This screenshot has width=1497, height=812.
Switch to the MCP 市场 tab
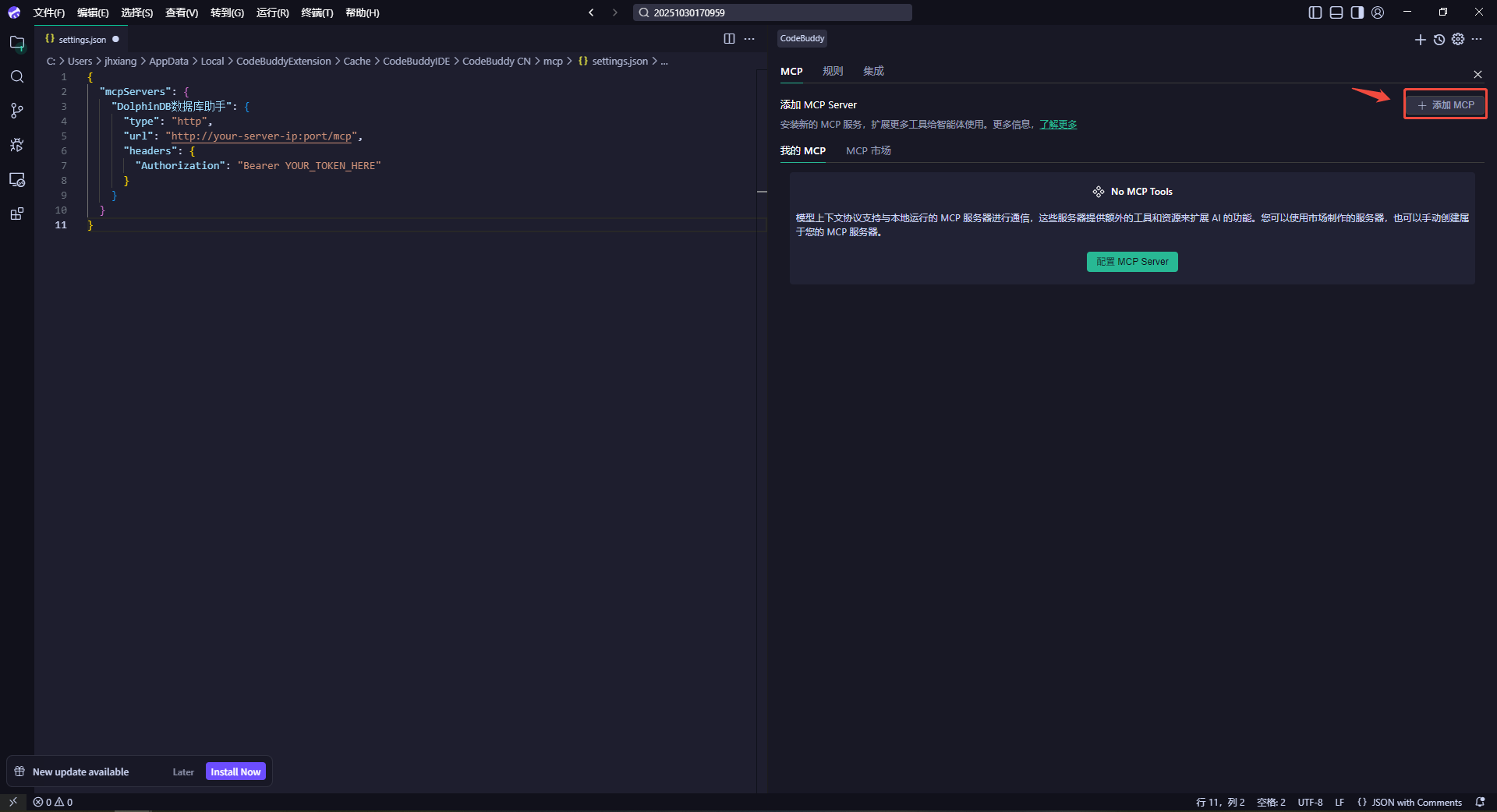[868, 150]
